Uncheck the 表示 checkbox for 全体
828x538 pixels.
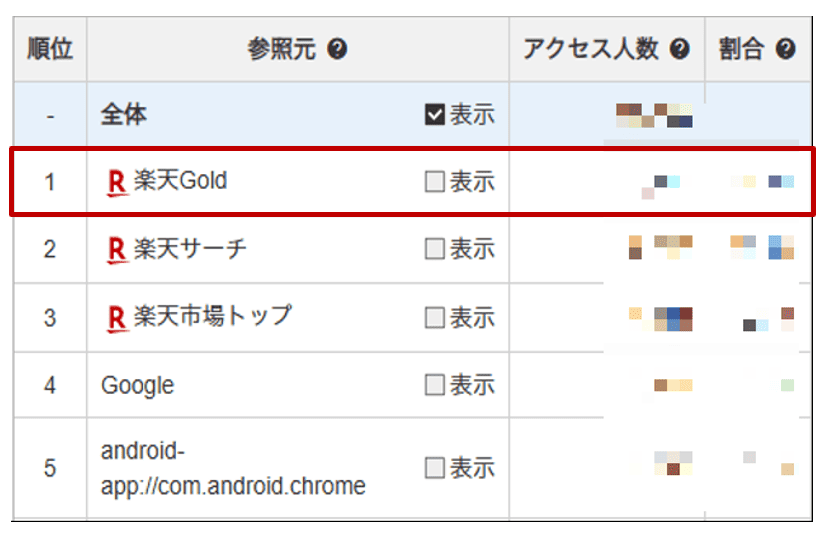[434, 115]
